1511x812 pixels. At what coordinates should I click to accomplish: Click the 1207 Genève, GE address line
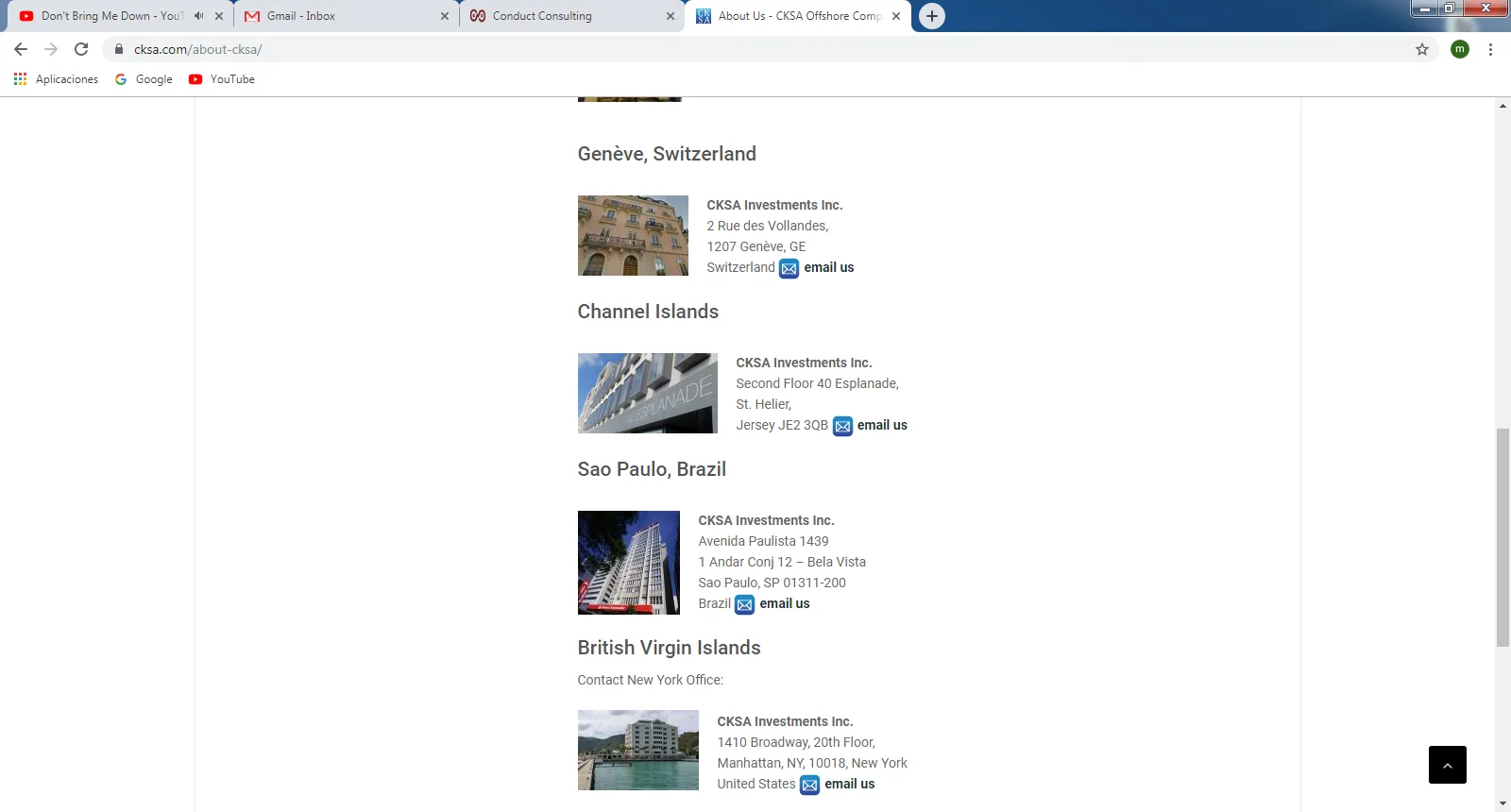point(756,246)
